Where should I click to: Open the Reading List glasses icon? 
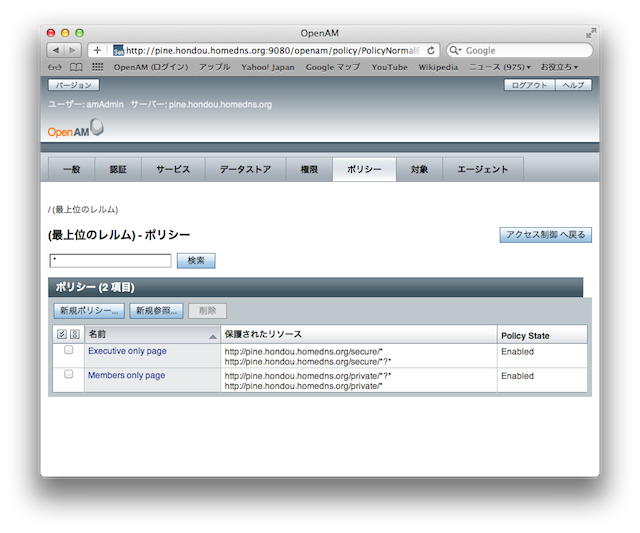point(55,67)
